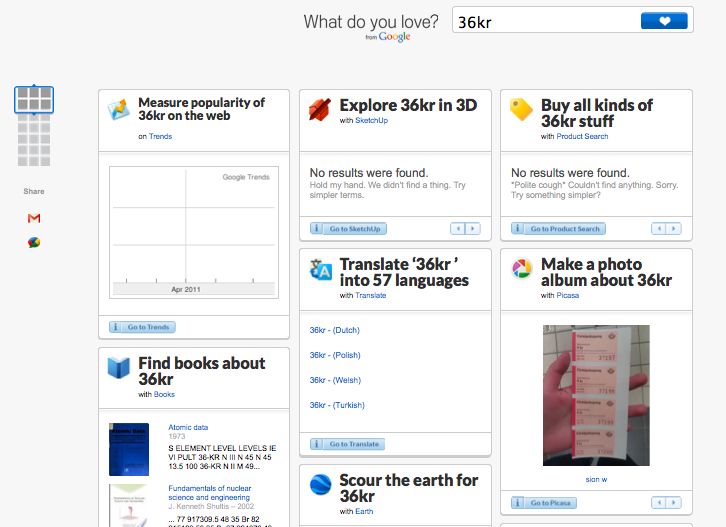
Task: Select the top grid page thumbnail
Action: [34, 99]
